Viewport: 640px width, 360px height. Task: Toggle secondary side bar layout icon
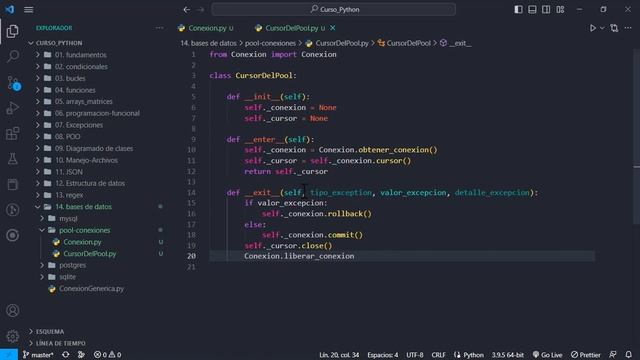click(546, 9)
